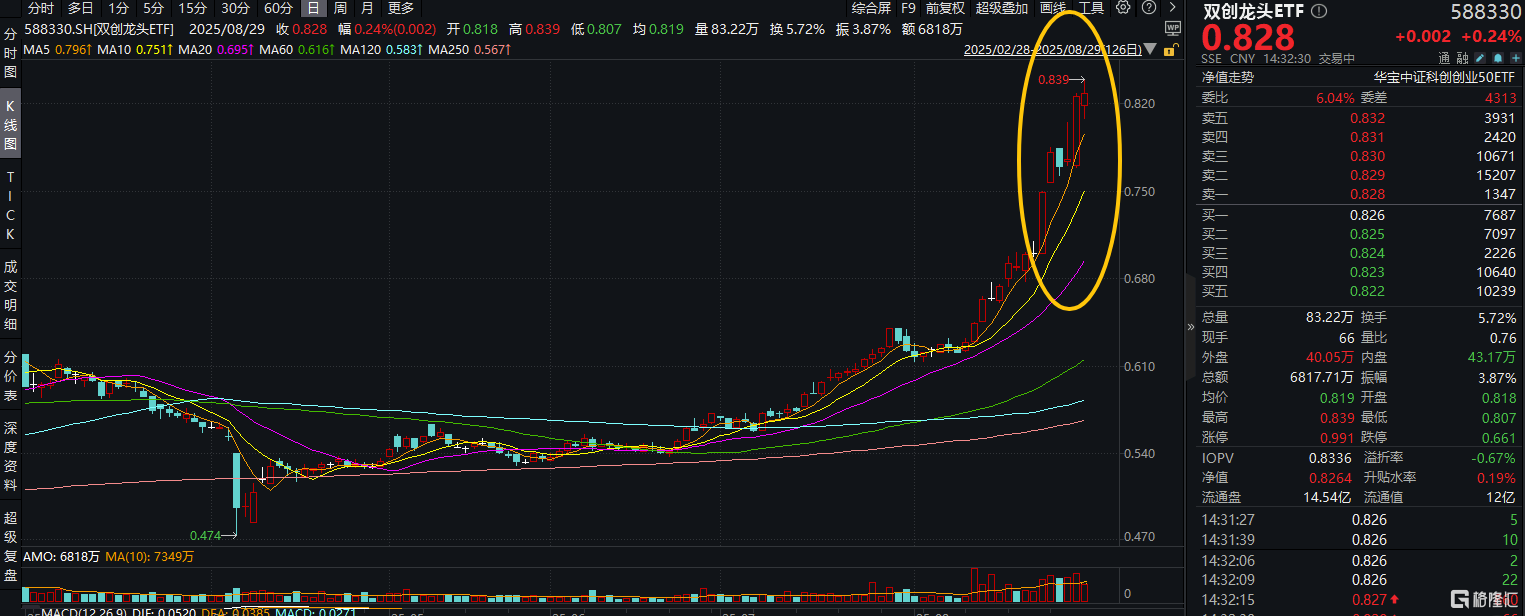Image resolution: width=1525 pixels, height=616 pixels.
Task: Switch to the 多日 period tab
Action: (81, 8)
